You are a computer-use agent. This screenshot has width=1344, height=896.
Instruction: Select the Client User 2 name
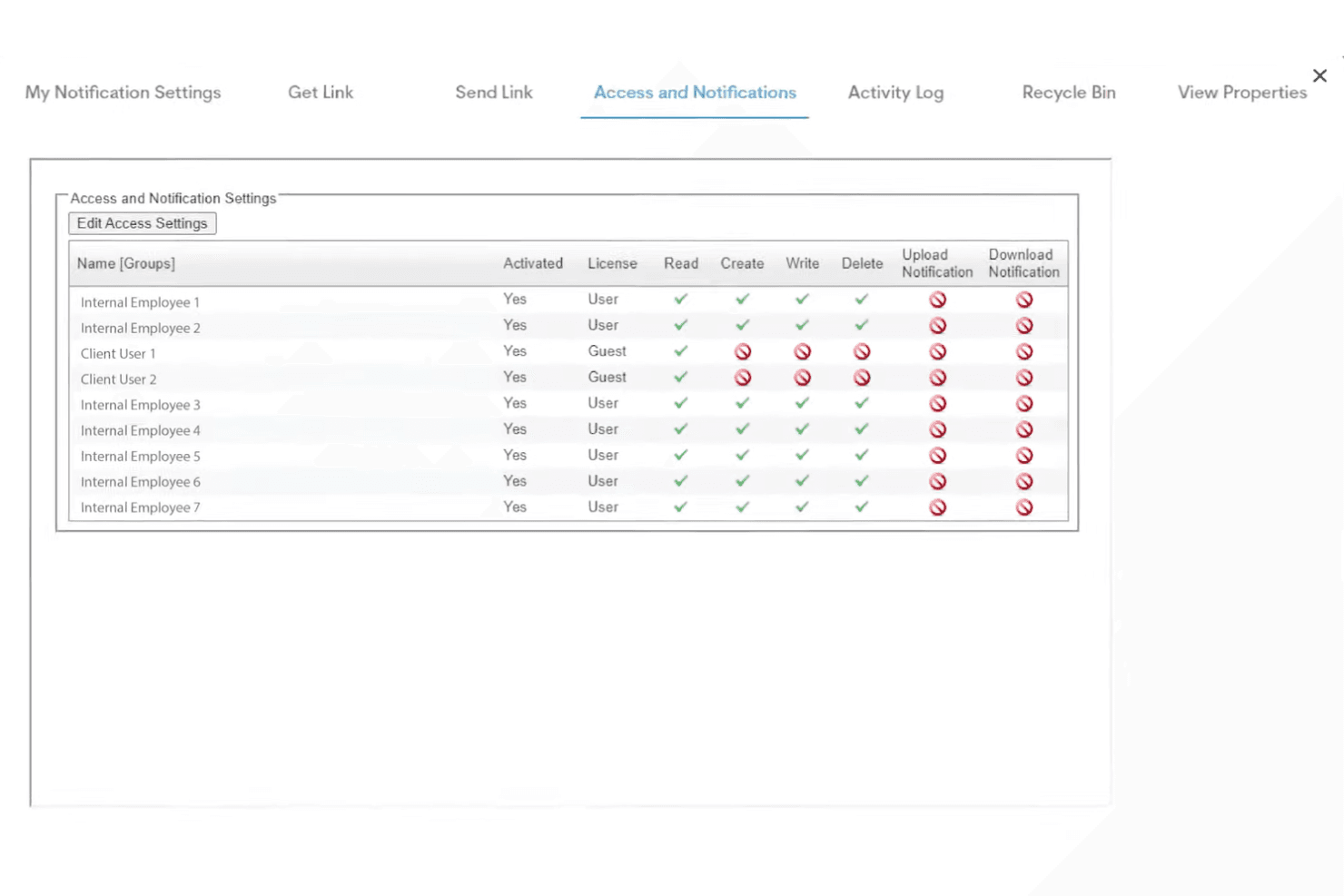(x=118, y=379)
